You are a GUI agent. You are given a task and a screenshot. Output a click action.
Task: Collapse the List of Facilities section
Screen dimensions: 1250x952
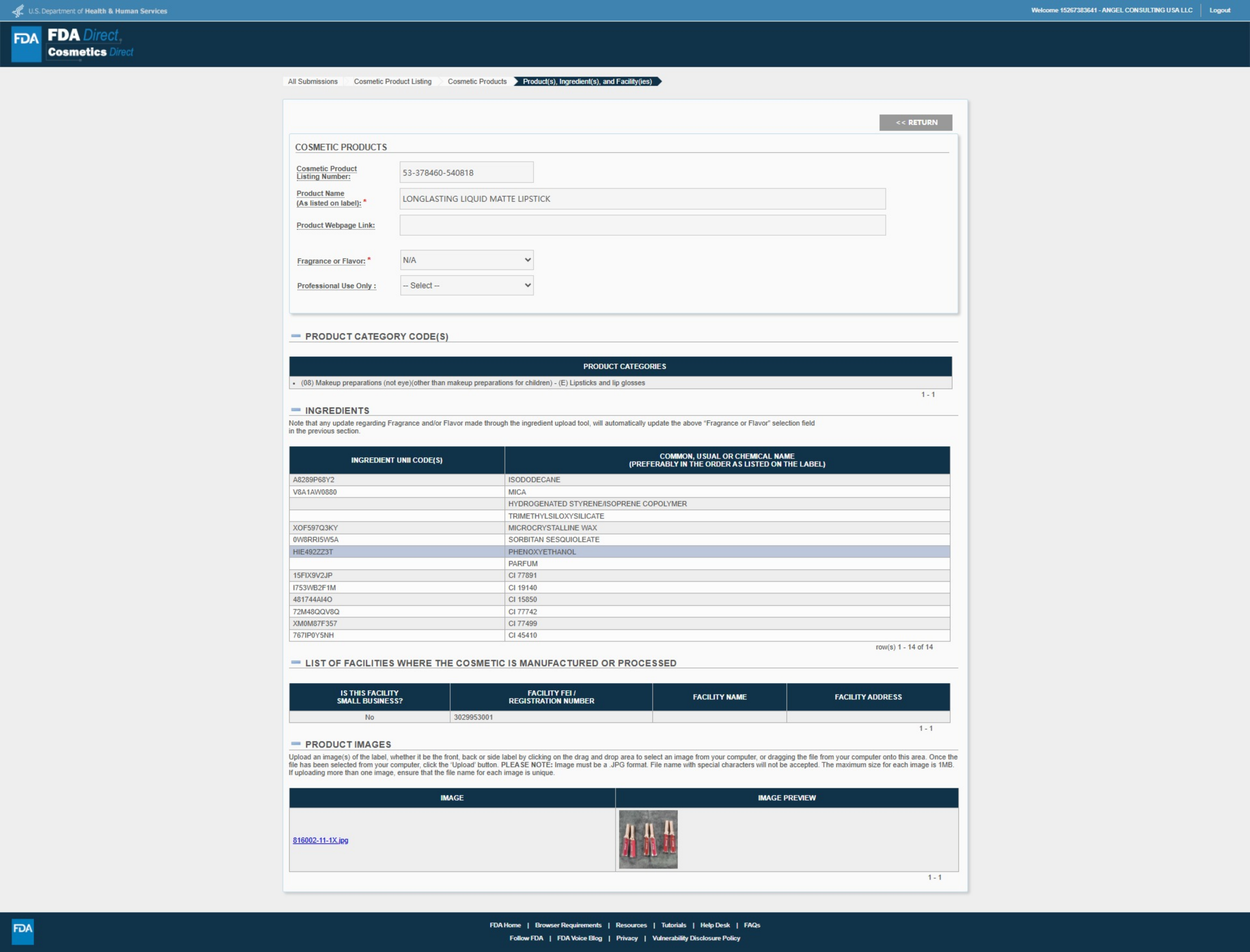coord(295,662)
